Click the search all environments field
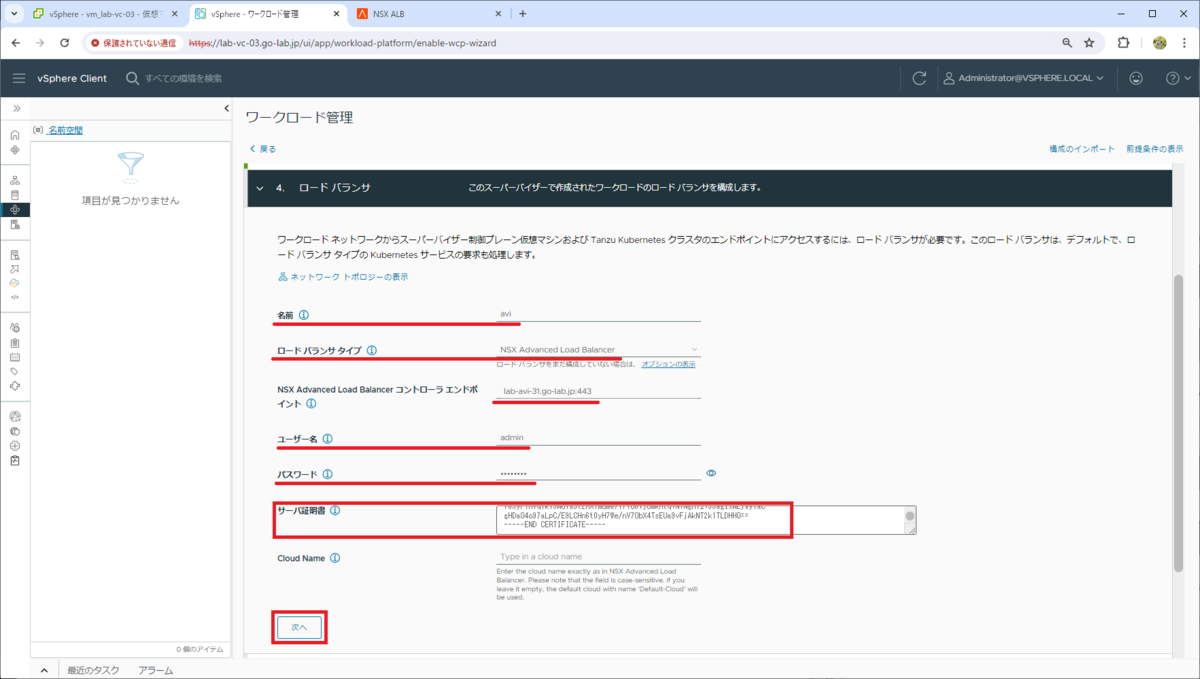 click(x=185, y=78)
